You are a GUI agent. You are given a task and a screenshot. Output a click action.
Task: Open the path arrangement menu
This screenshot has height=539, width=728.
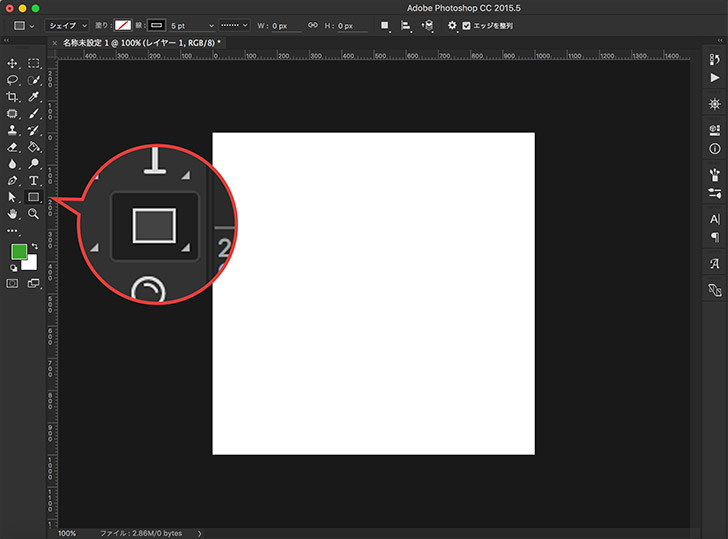coord(428,26)
